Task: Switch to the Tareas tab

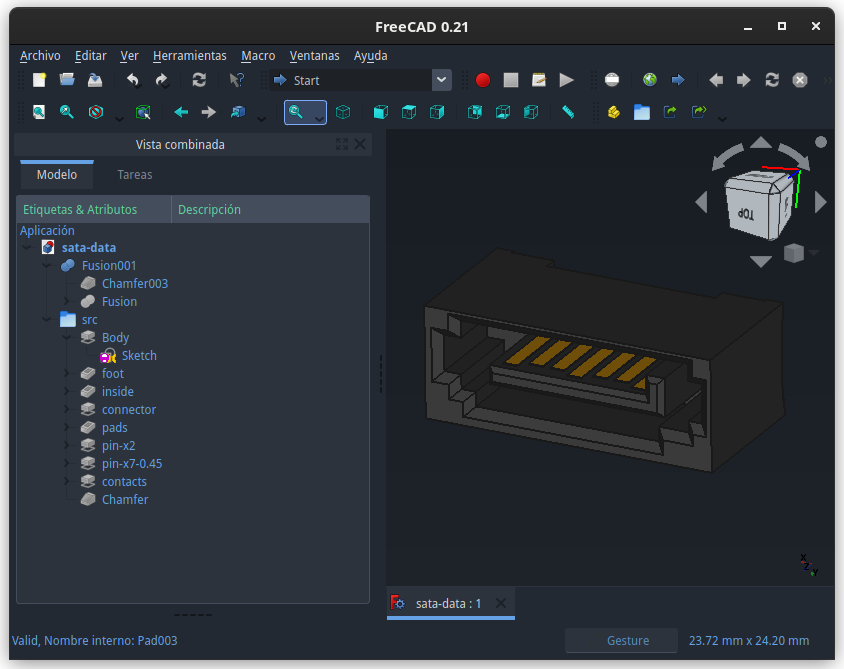Action: click(x=135, y=175)
